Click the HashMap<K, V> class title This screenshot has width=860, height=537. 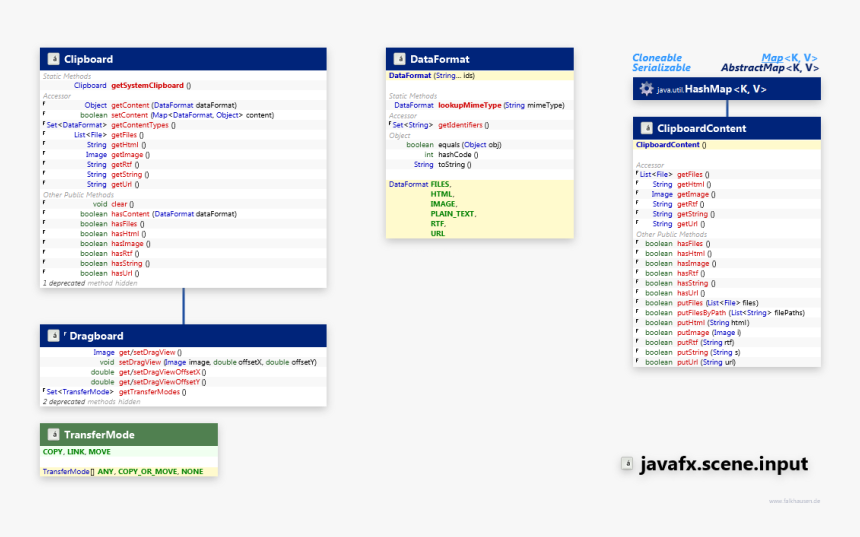(x=725, y=89)
